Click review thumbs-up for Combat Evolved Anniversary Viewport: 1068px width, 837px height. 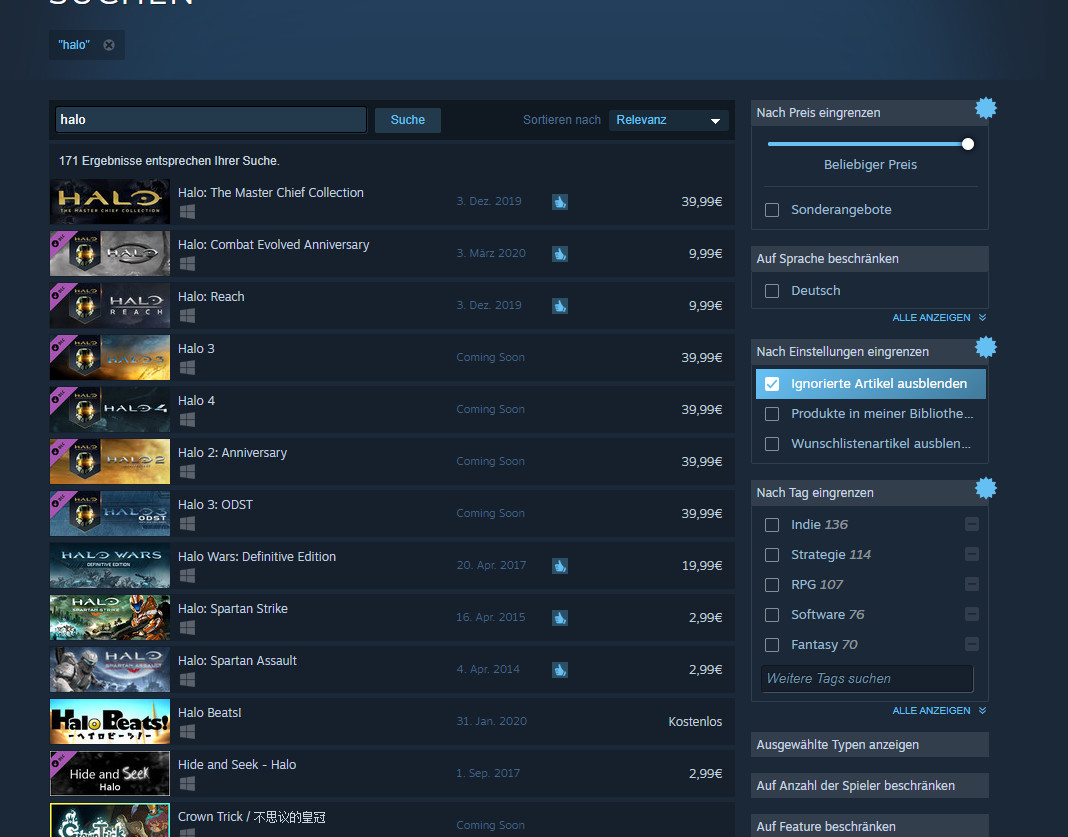coord(560,254)
